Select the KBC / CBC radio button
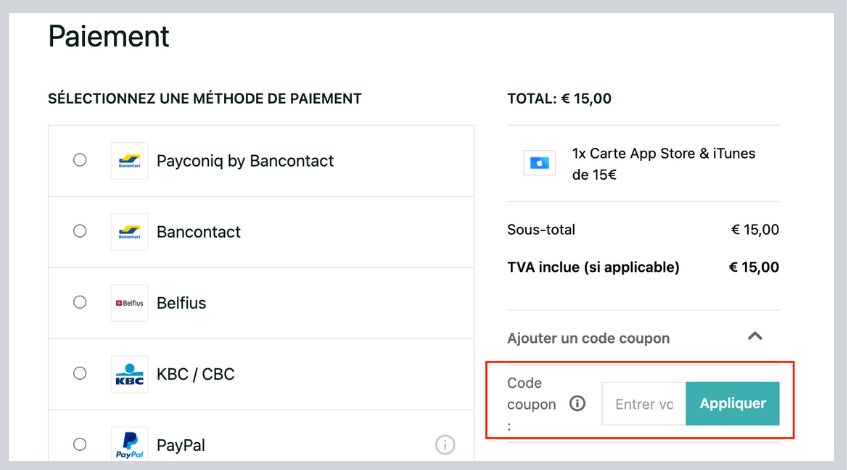 [x=80, y=373]
